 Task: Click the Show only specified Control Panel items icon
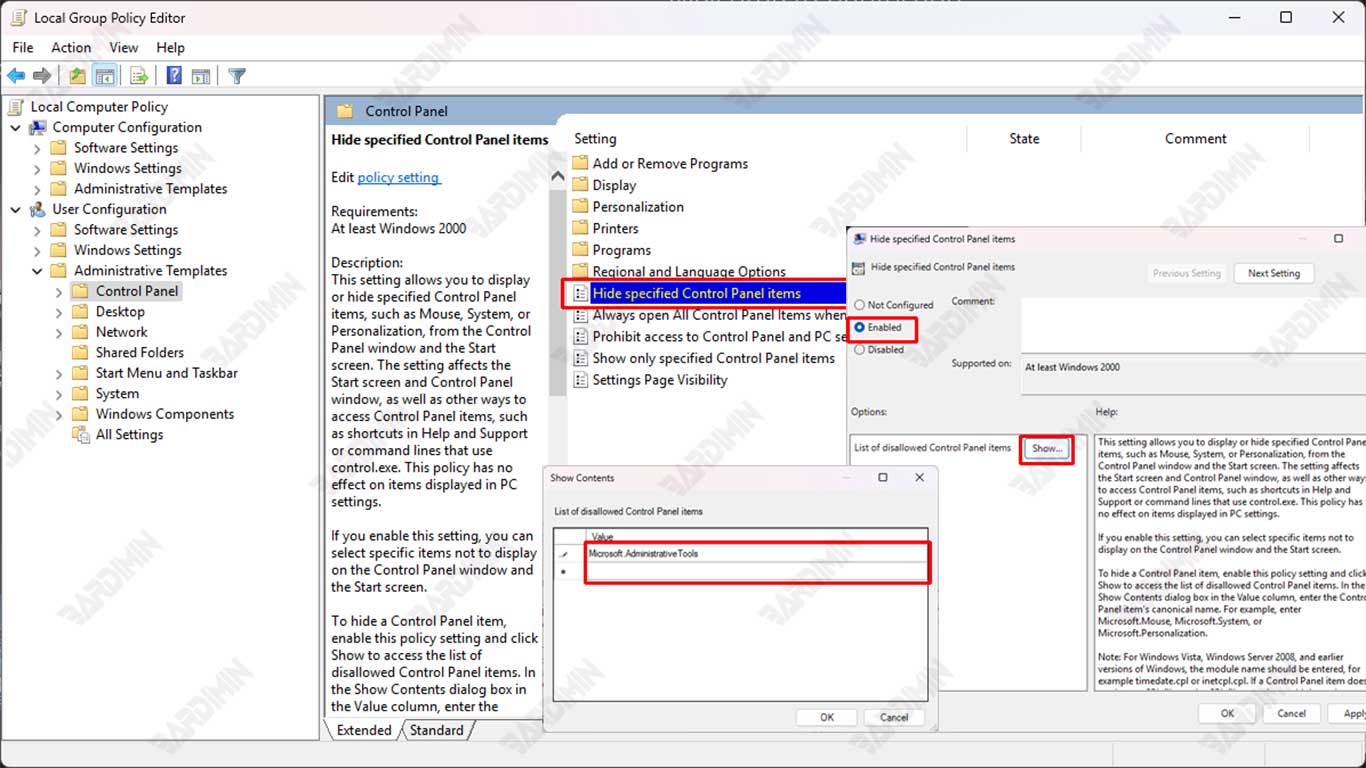point(580,358)
